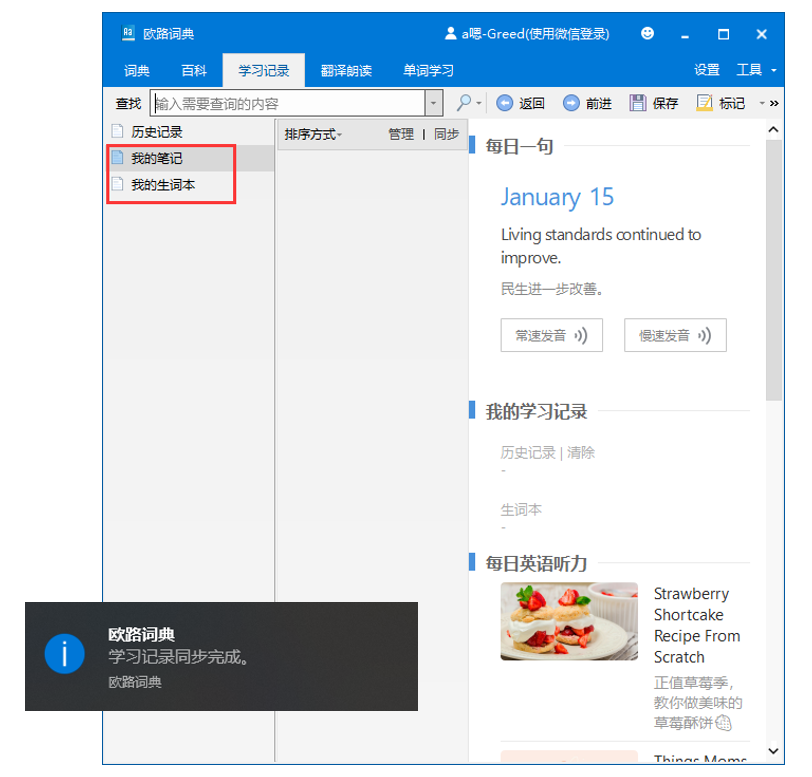Click the scroll up arrow on the right scrollbar
The image size is (812, 777).
[774, 130]
